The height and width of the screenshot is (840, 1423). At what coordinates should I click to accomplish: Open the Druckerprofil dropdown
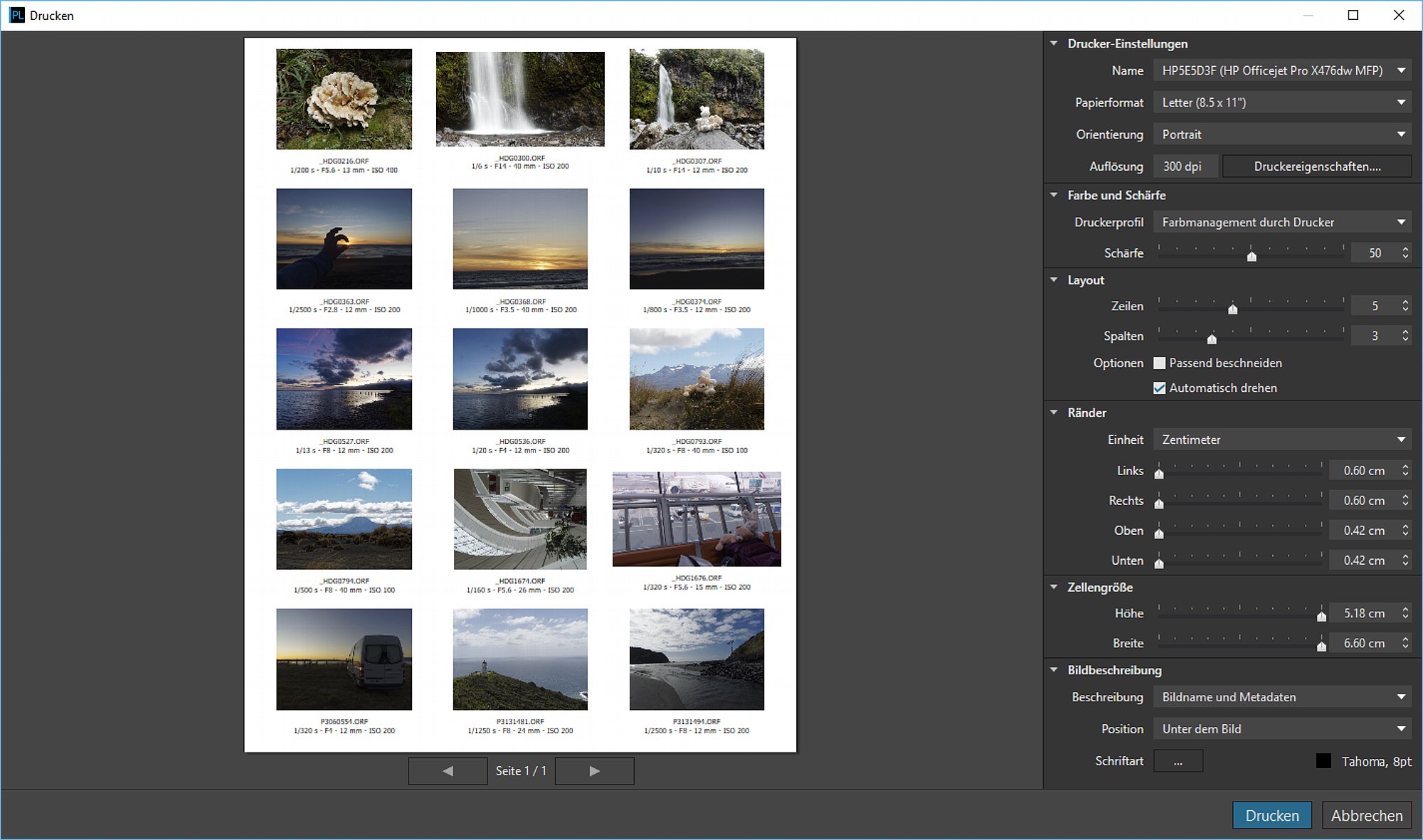coord(1282,223)
